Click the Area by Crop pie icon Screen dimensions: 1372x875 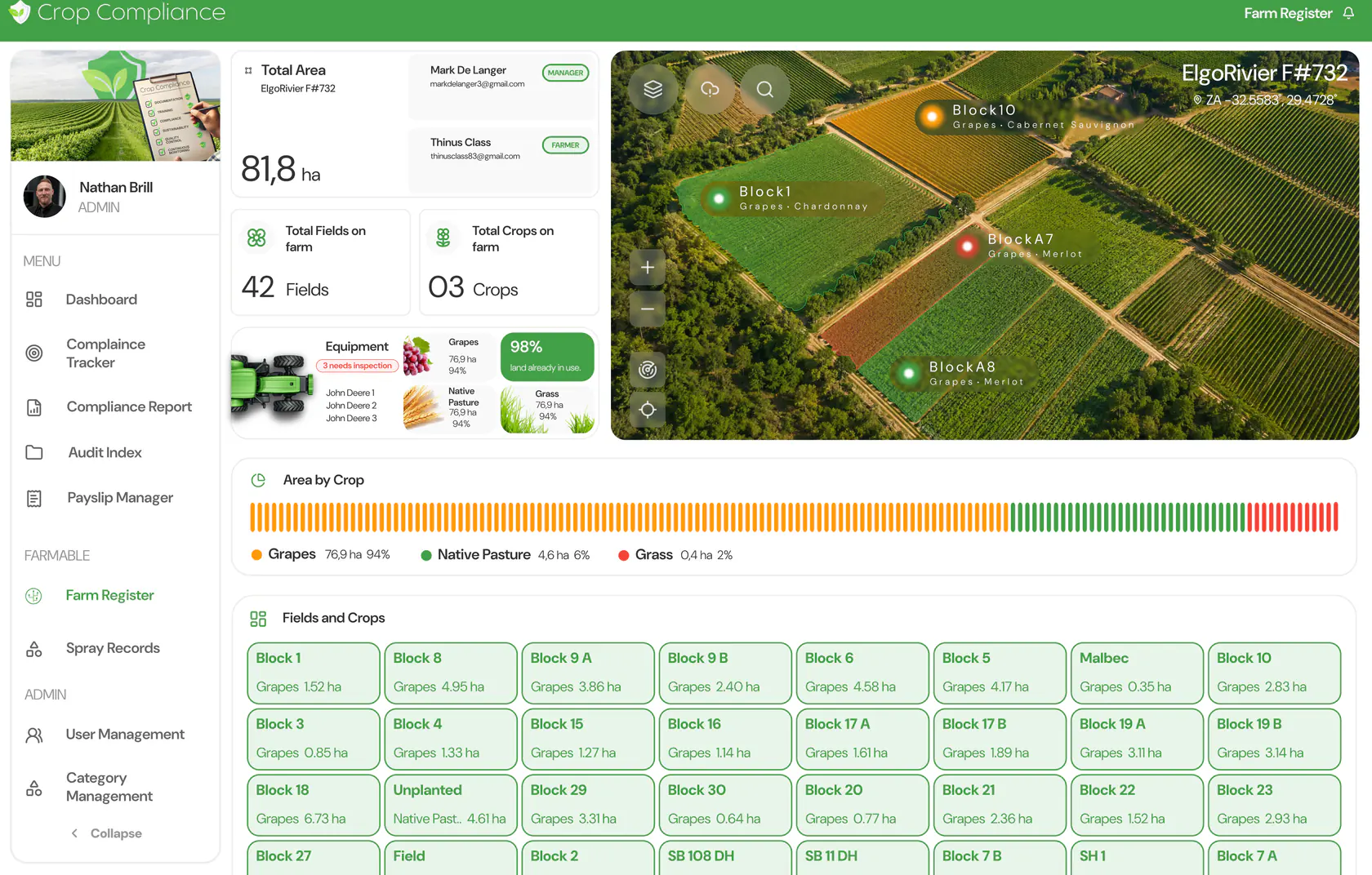coord(258,480)
